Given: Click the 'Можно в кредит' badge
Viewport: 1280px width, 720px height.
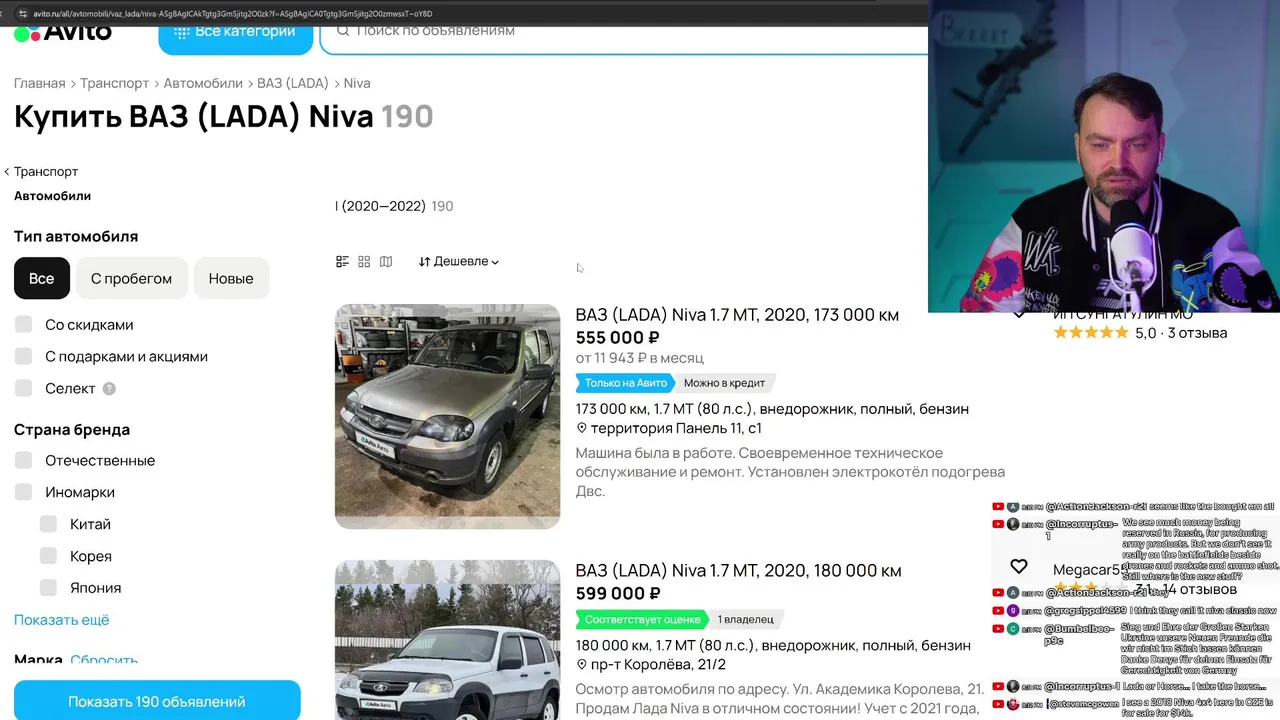Looking at the screenshot, I should pyautogui.click(x=724, y=383).
